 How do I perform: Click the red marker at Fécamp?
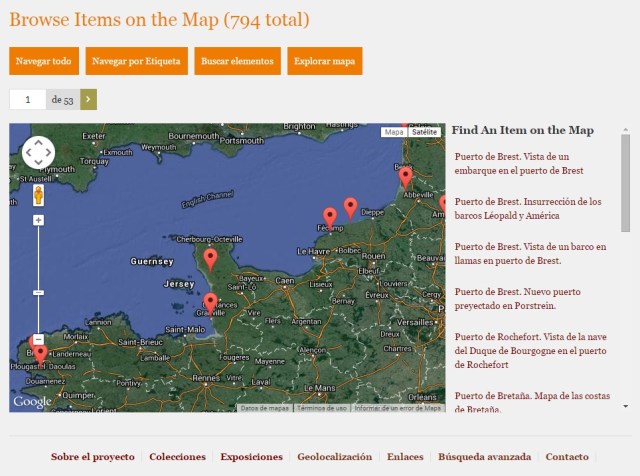pyautogui.click(x=330, y=216)
